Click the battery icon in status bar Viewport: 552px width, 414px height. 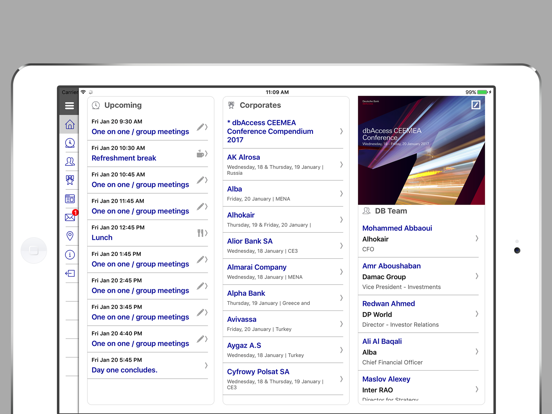click(x=482, y=92)
